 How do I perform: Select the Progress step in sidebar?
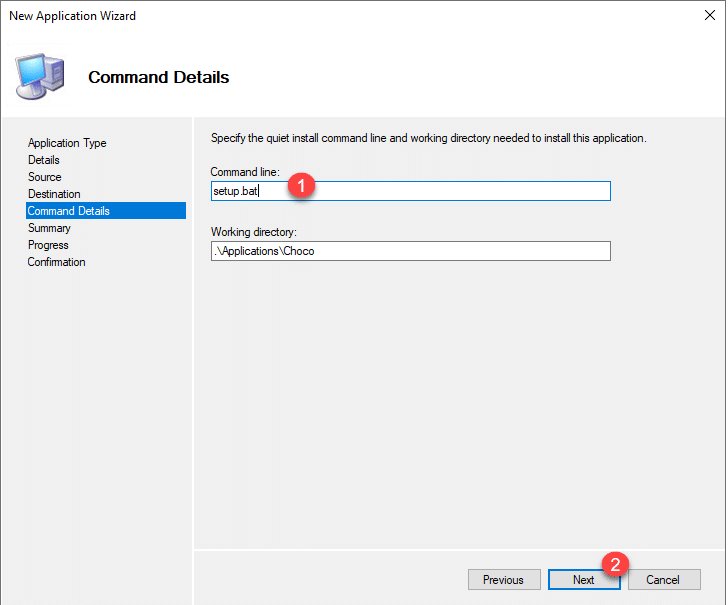click(x=48, y=245)
